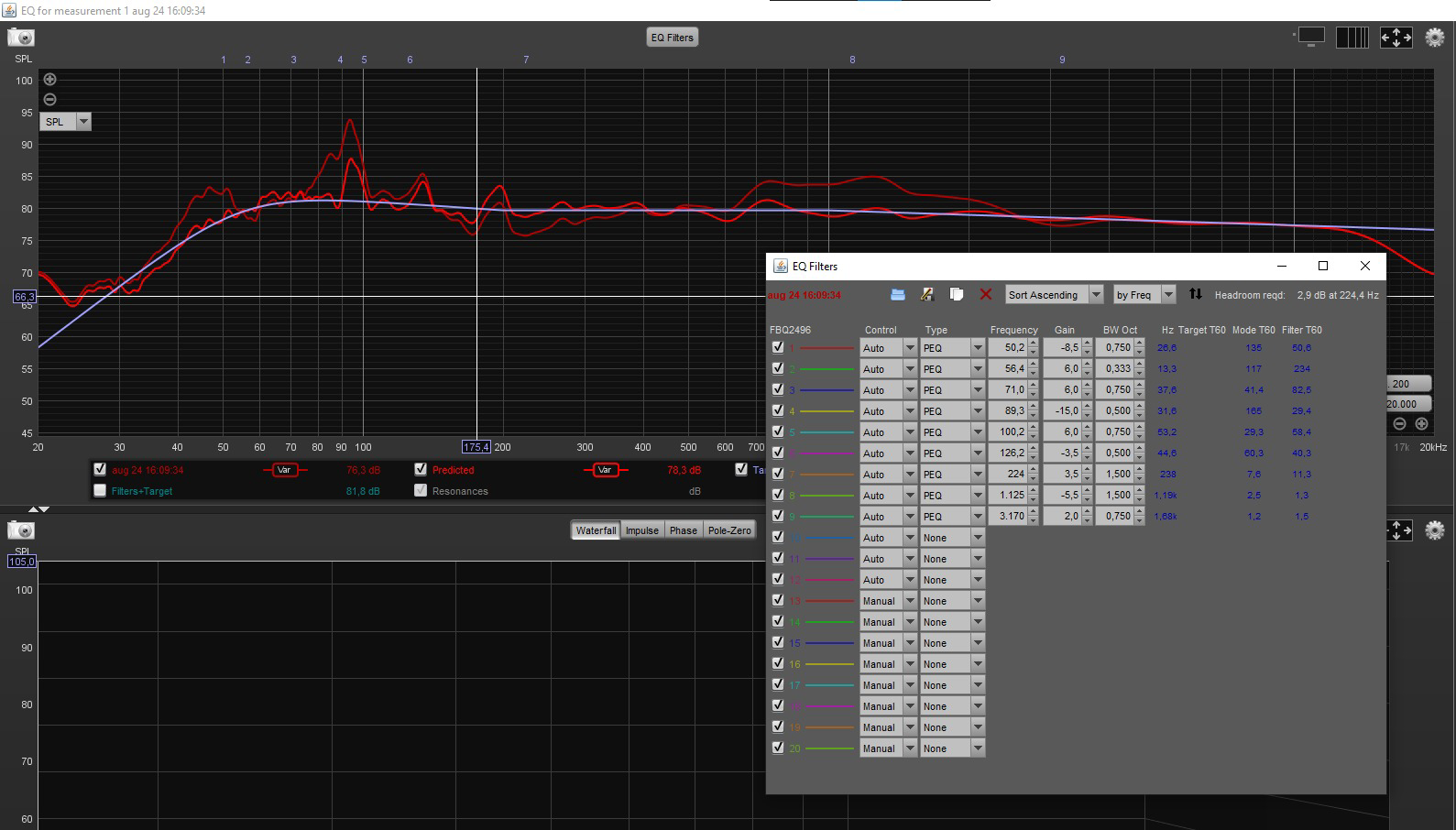Capture upper graph with camera icon

[x=20, y=38]
